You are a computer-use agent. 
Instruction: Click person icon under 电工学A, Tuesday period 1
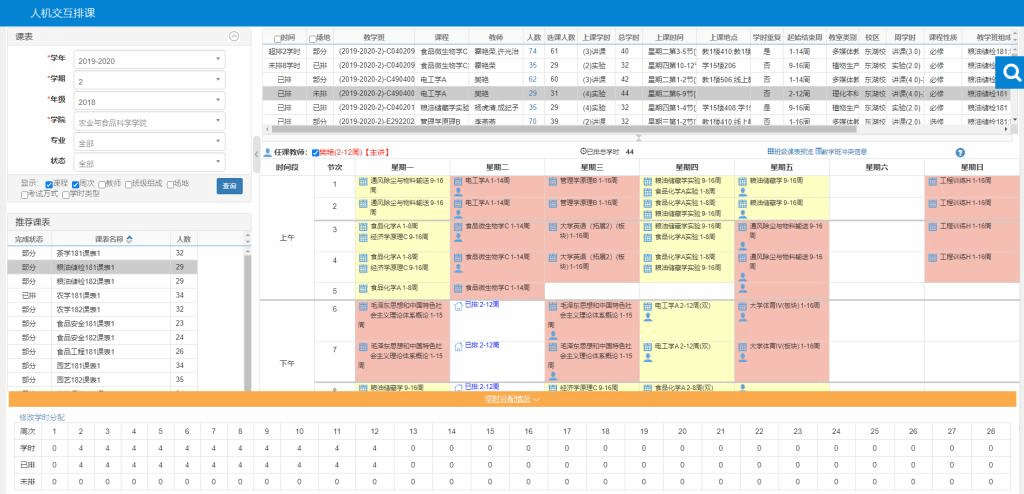pos(458,191)
